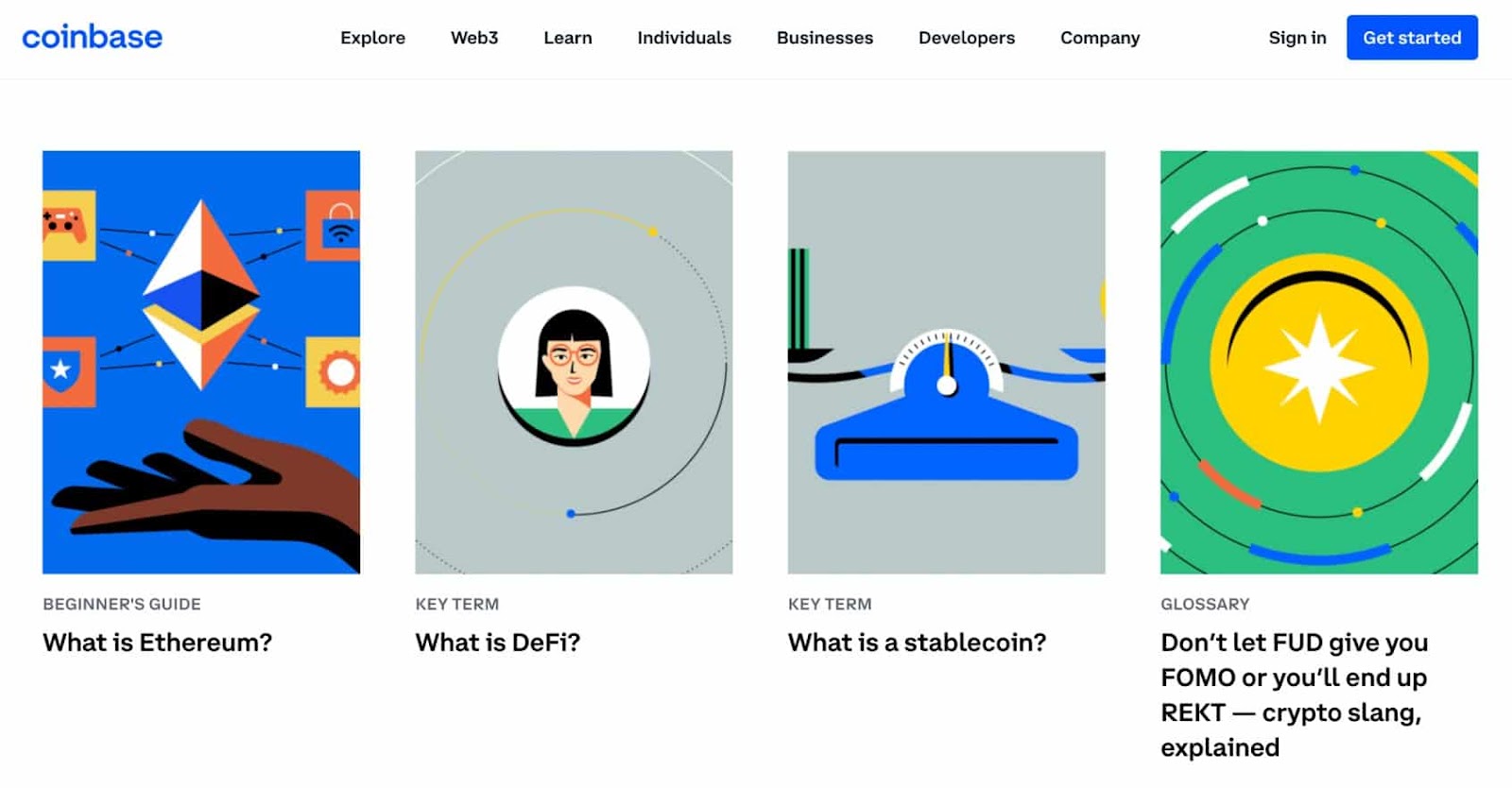Click the gear icon in Ethereum illustration
This screenshot has height=788, width=1512.
(x=336, y=372)
